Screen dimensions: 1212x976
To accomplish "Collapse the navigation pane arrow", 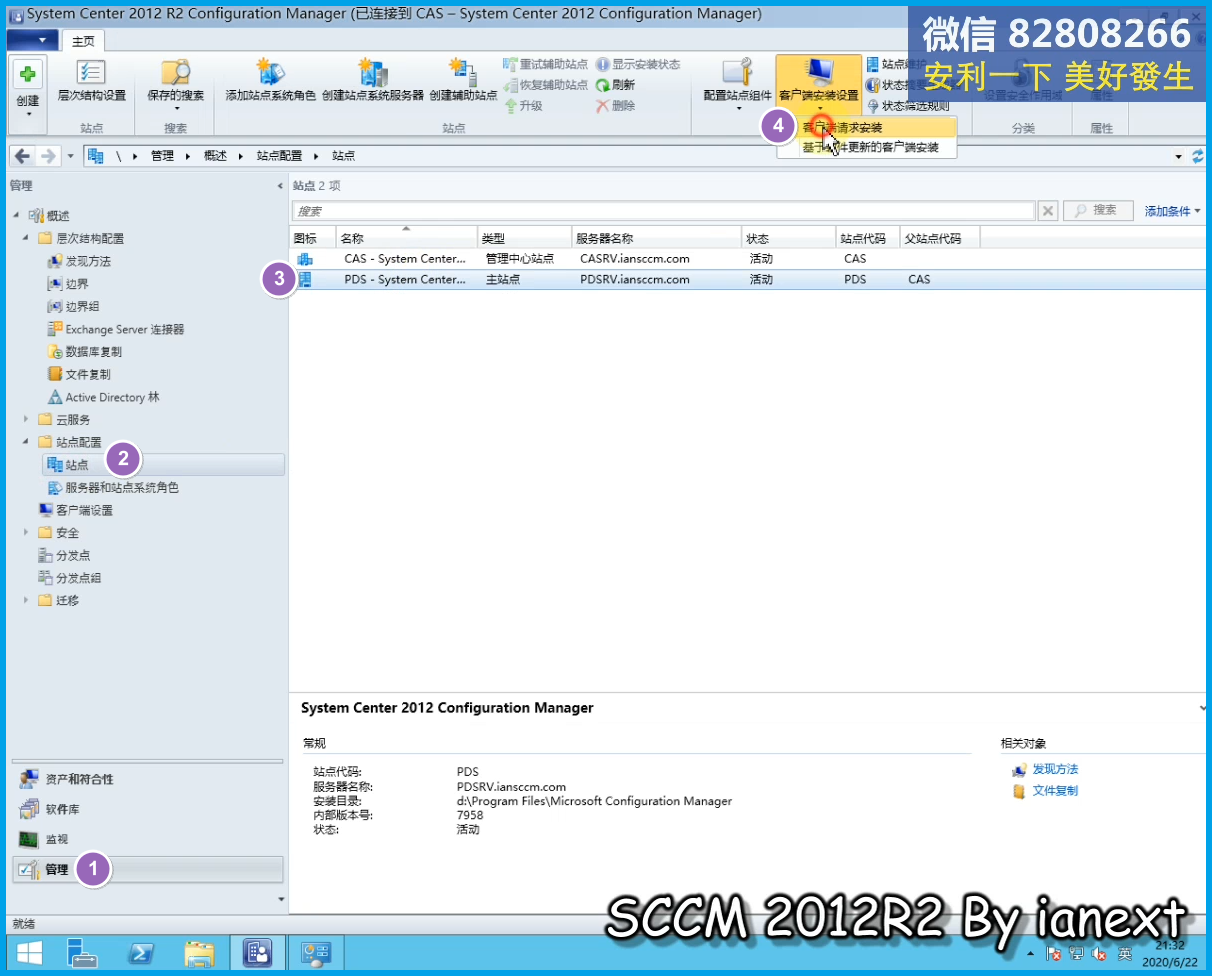I will click(x=280, y=186).
